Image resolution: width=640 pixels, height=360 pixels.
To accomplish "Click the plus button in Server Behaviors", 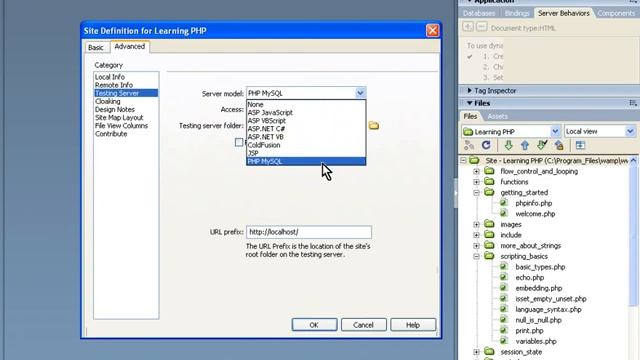I will 468,27.
